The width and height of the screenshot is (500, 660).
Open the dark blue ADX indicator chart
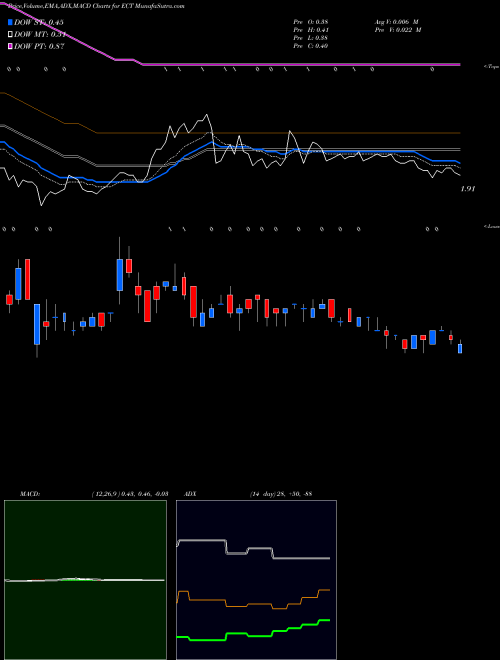(256, 580)
